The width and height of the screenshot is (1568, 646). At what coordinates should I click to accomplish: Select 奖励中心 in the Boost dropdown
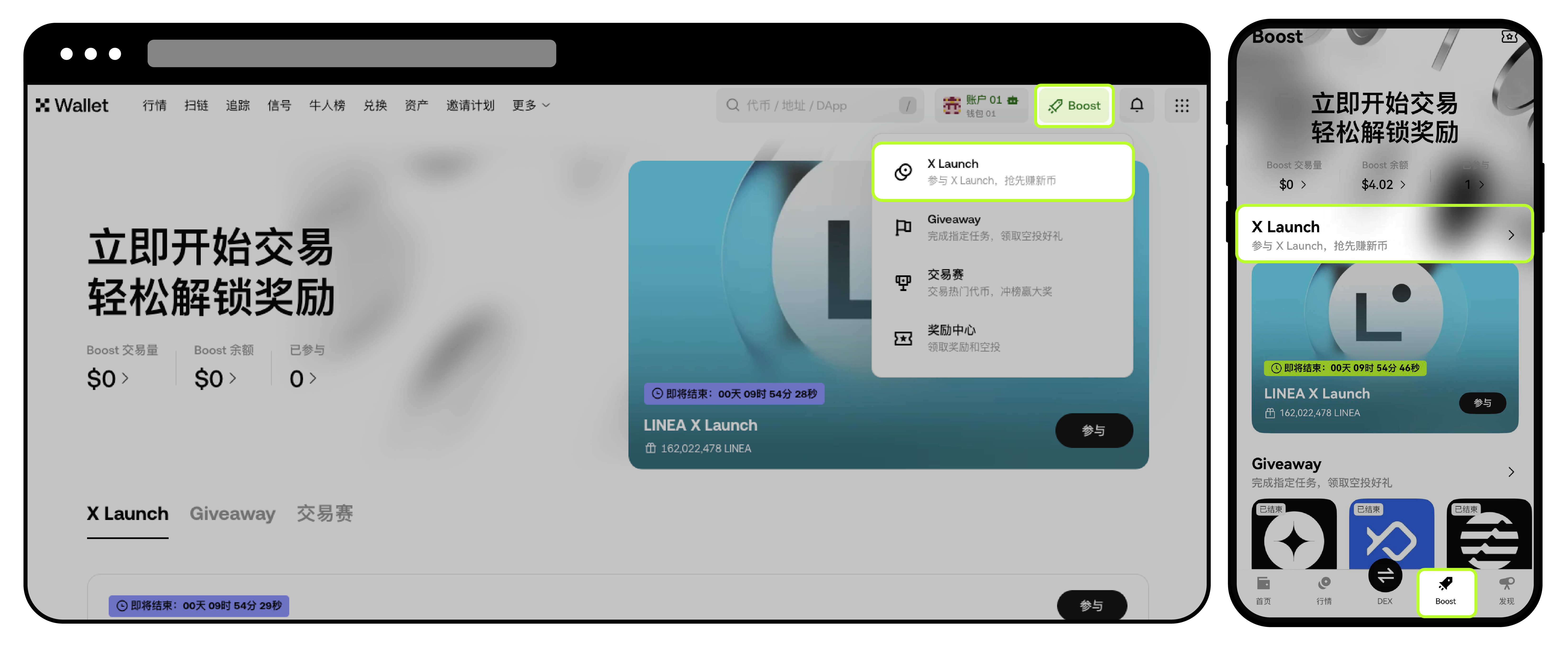click(x=1003, y=338)
